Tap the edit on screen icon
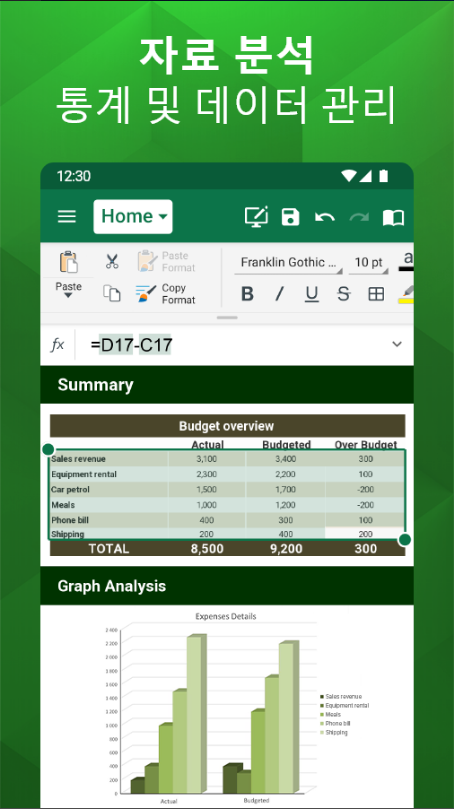Viewport: 454px width, 809px height. [256, 217]
